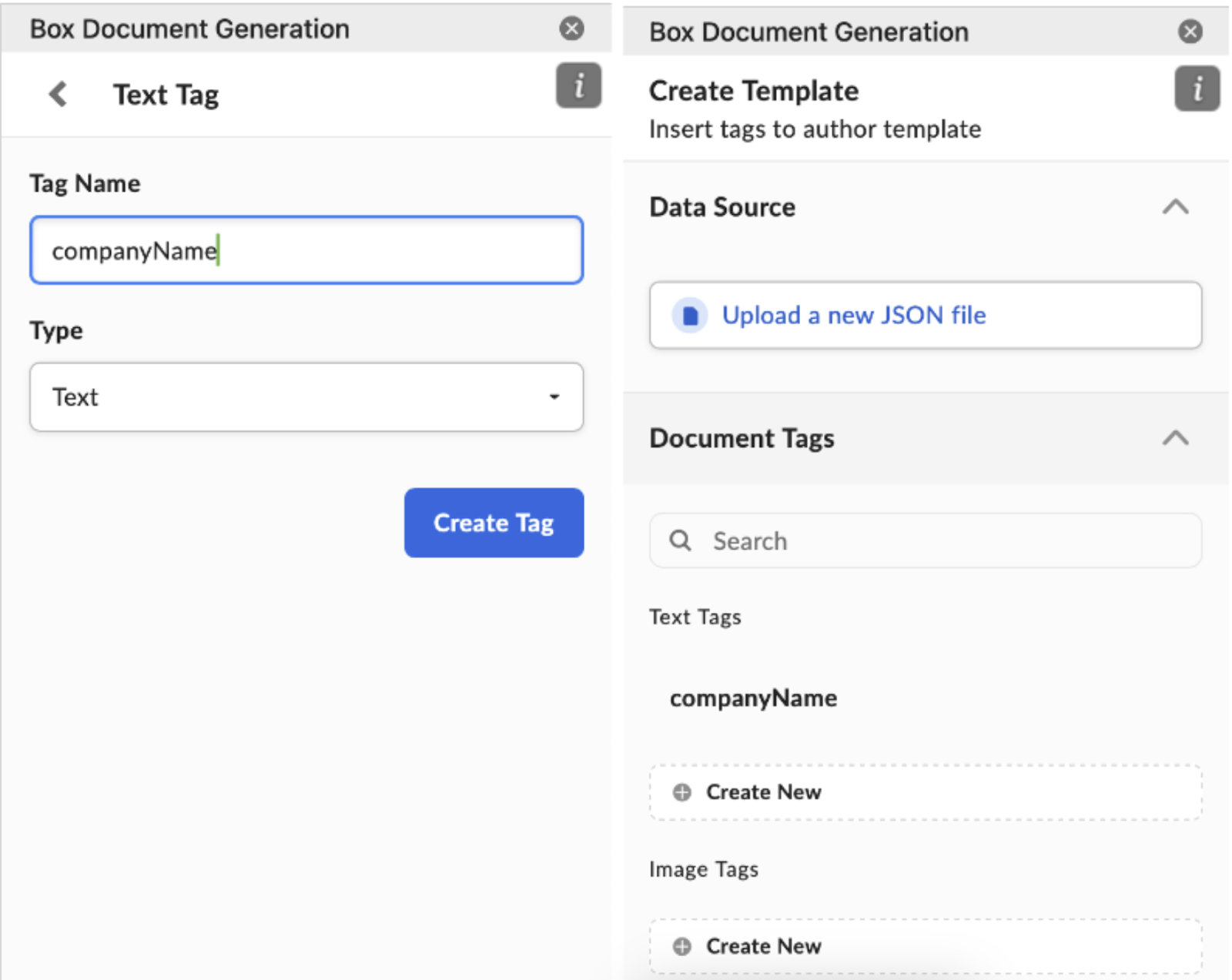Open info icon in Create Template panel
Image resolution: width=1232 pixels, height=980 pixels.
click(x=1197, y=89)
